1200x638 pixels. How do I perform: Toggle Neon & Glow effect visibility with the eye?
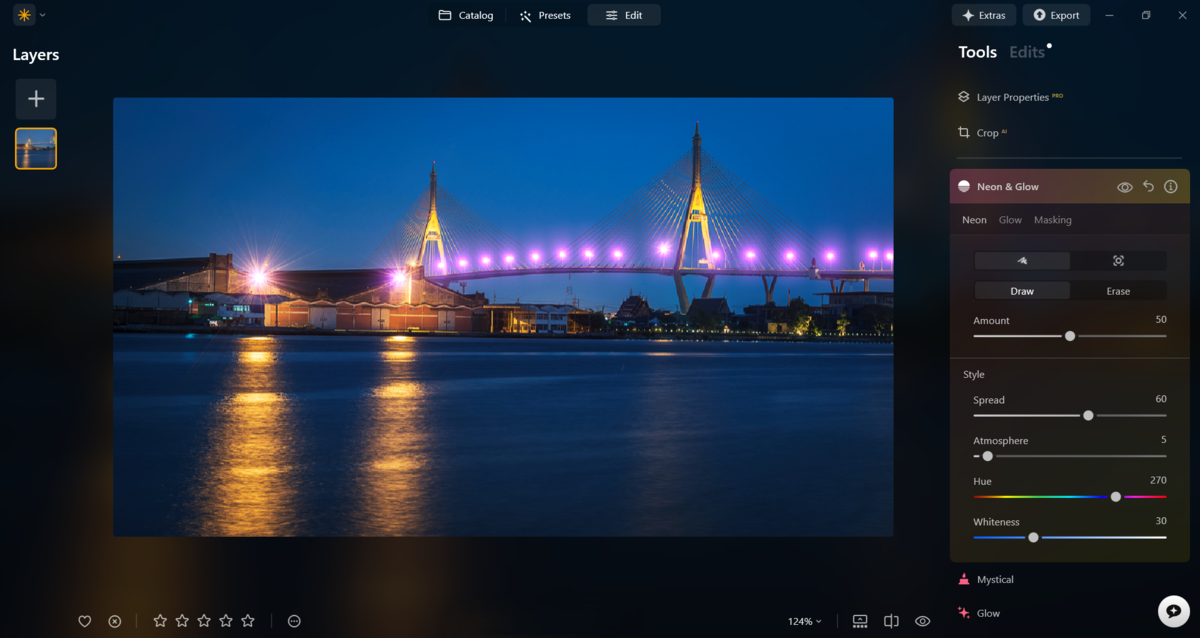pyautogui.click(x=1124, y=186)
